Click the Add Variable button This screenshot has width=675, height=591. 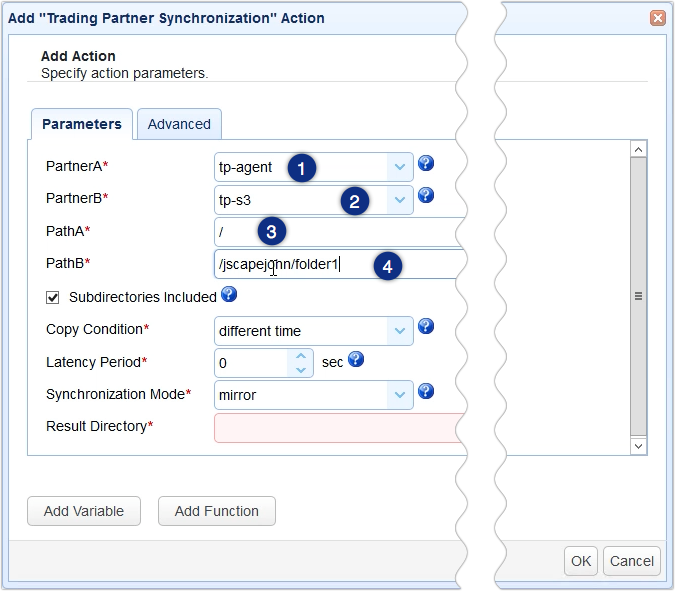click(84, 511)
